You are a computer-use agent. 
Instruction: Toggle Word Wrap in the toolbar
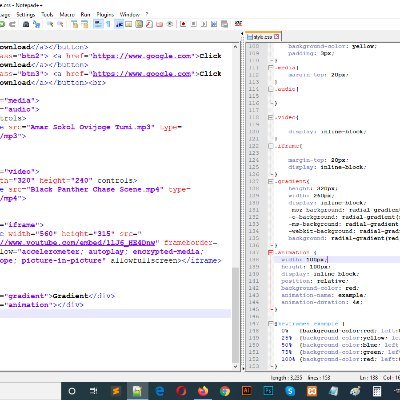click(98, 24)
